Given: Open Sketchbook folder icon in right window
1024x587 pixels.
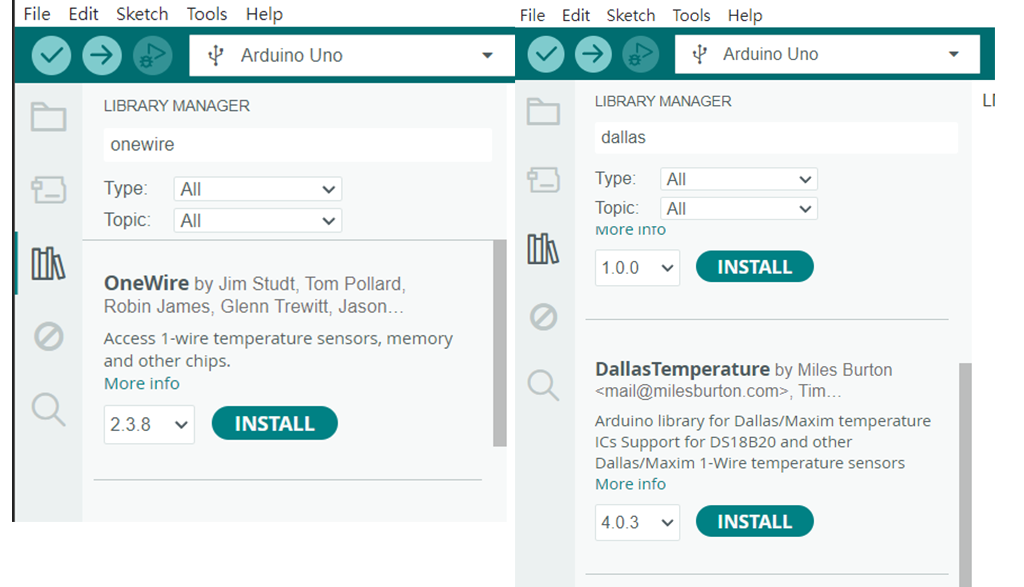Looking at the screenshot, I should 543,112.
